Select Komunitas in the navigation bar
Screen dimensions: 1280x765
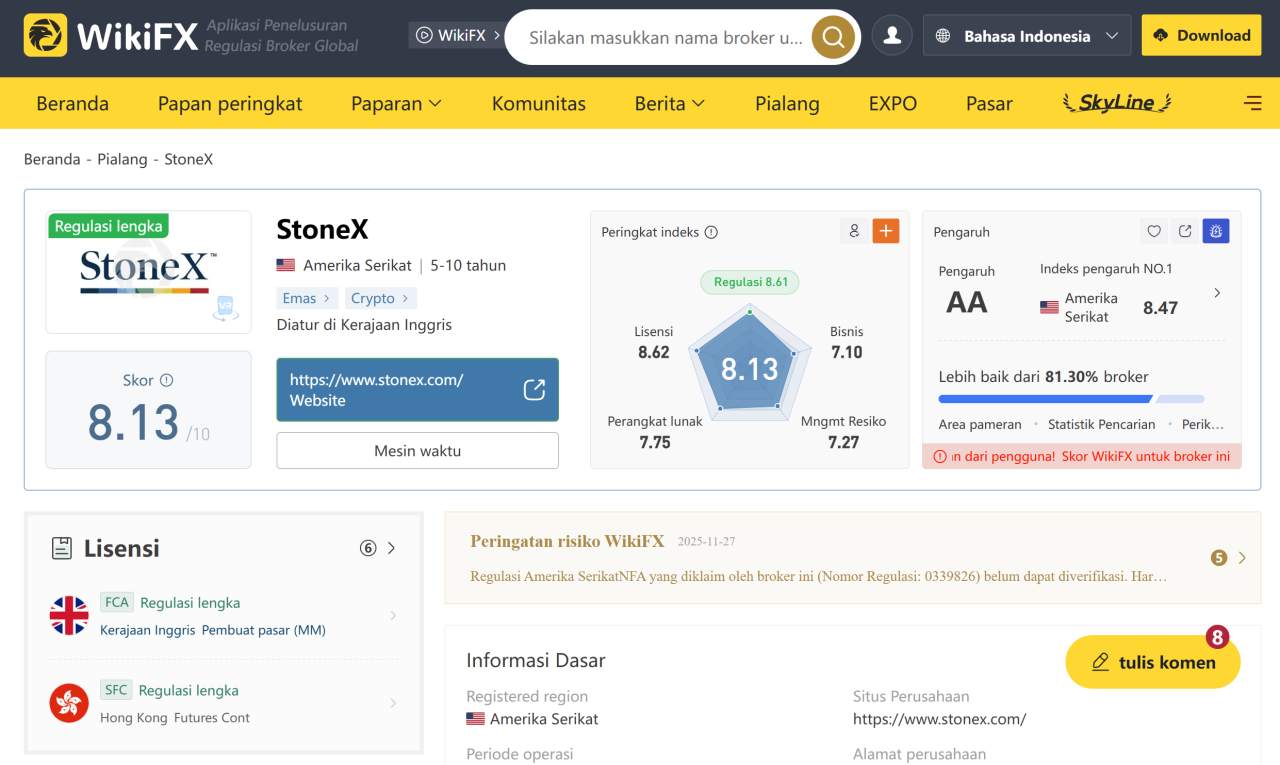pyautogui.click(x=539, y=103)
